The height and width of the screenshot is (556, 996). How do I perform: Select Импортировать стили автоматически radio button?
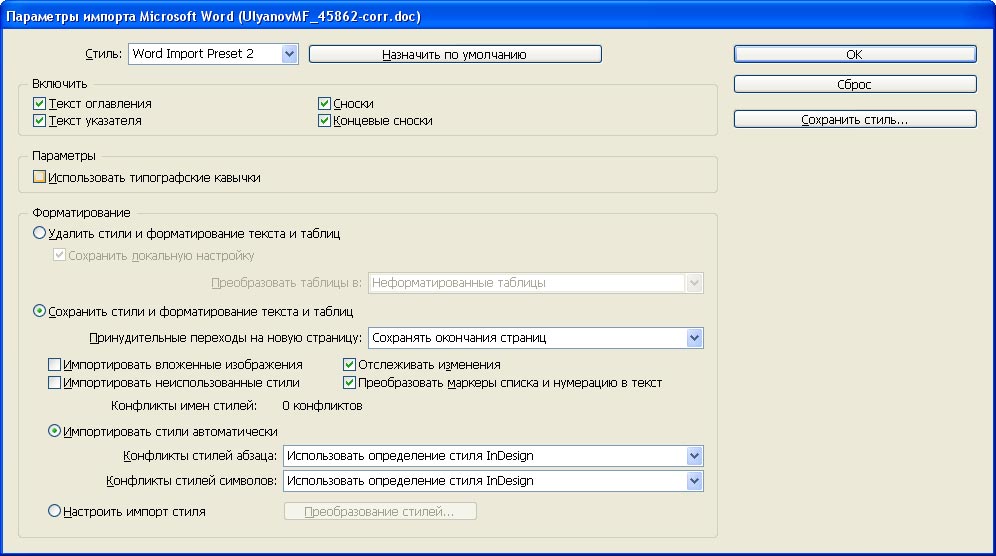click(55, 431)
